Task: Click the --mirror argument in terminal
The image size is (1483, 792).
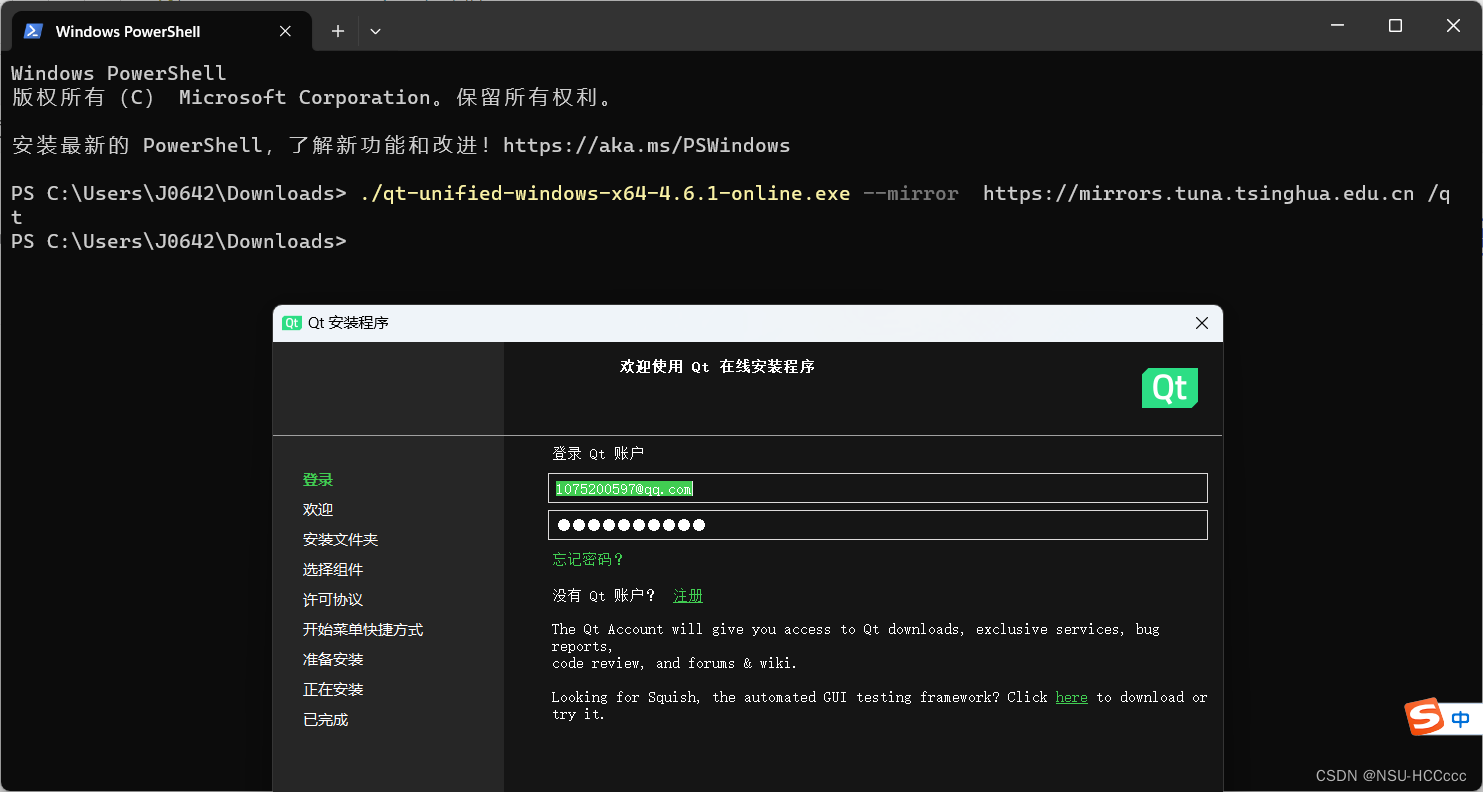Action: click(x=910, y=193)
